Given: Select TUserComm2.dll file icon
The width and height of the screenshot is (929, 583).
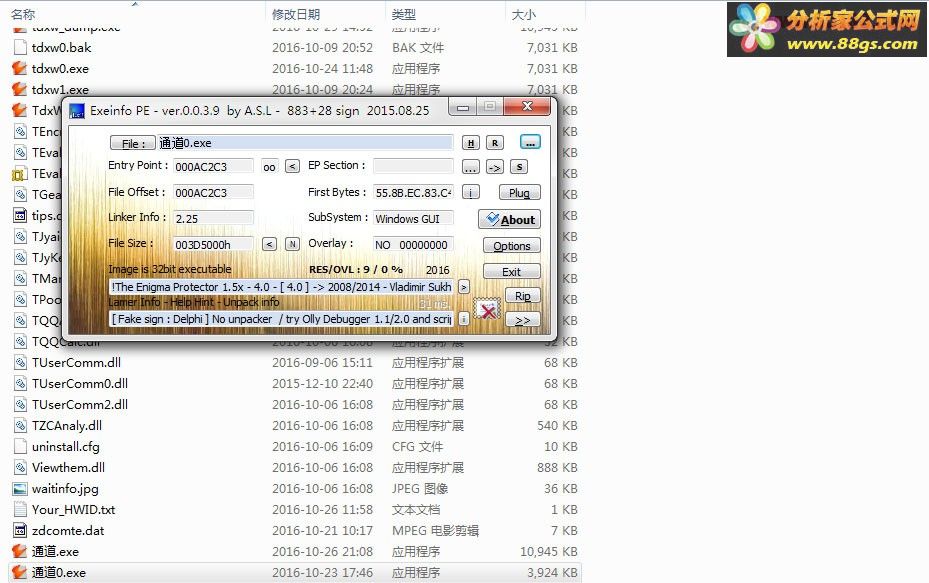Looking at the screenshot, I should pos(20,405).
